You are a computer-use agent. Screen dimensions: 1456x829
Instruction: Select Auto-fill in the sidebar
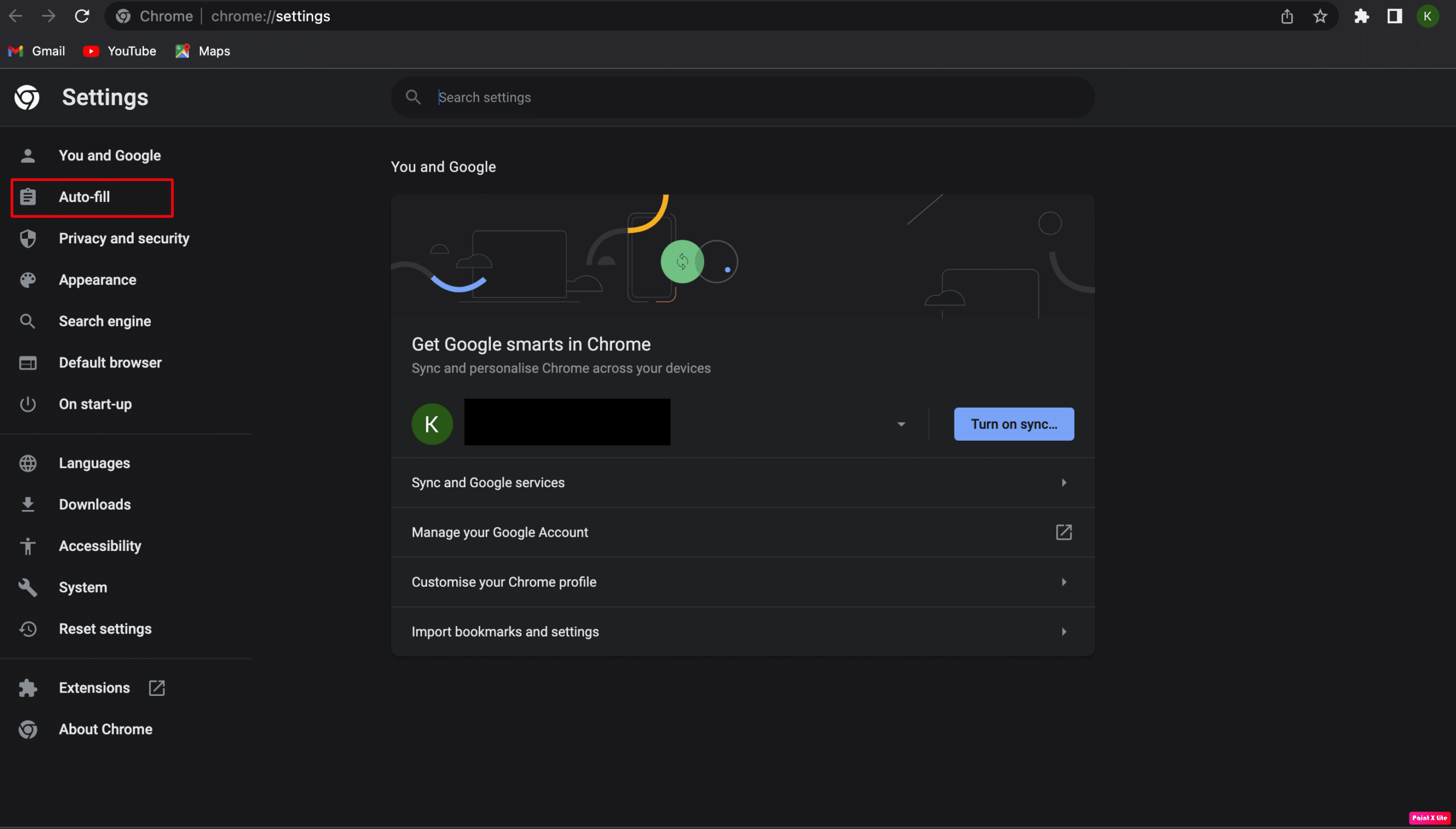[84, 197]
